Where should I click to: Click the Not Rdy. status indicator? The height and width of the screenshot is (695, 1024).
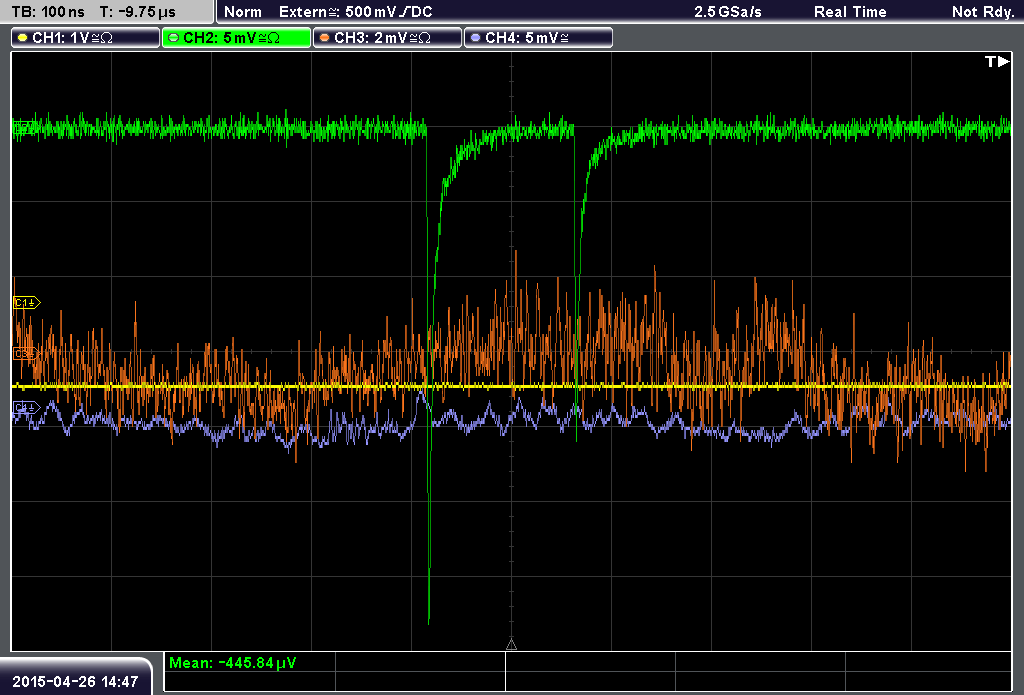coord(983,12)
